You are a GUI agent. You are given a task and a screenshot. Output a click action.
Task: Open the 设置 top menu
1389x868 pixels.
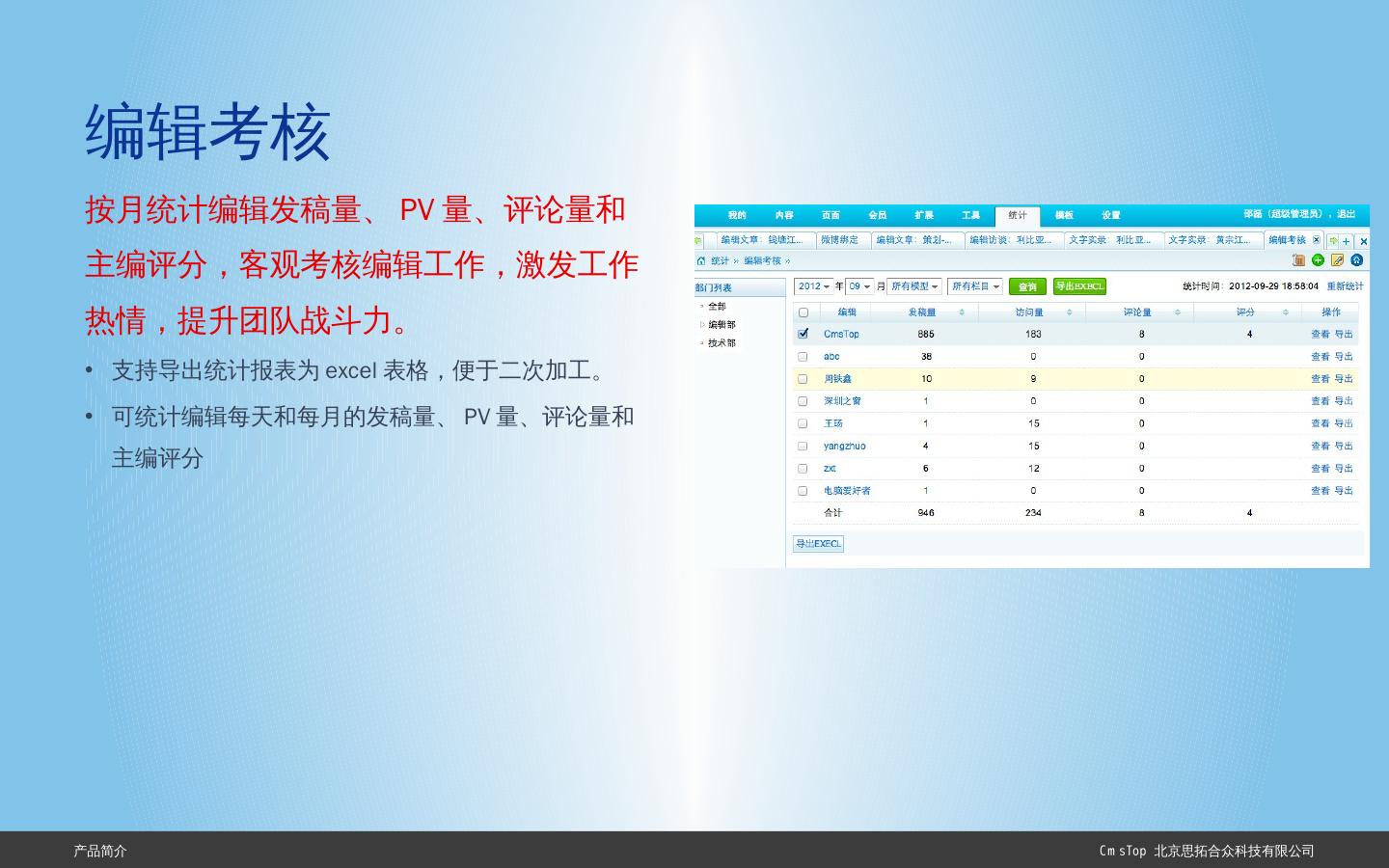coord(1111,215)
